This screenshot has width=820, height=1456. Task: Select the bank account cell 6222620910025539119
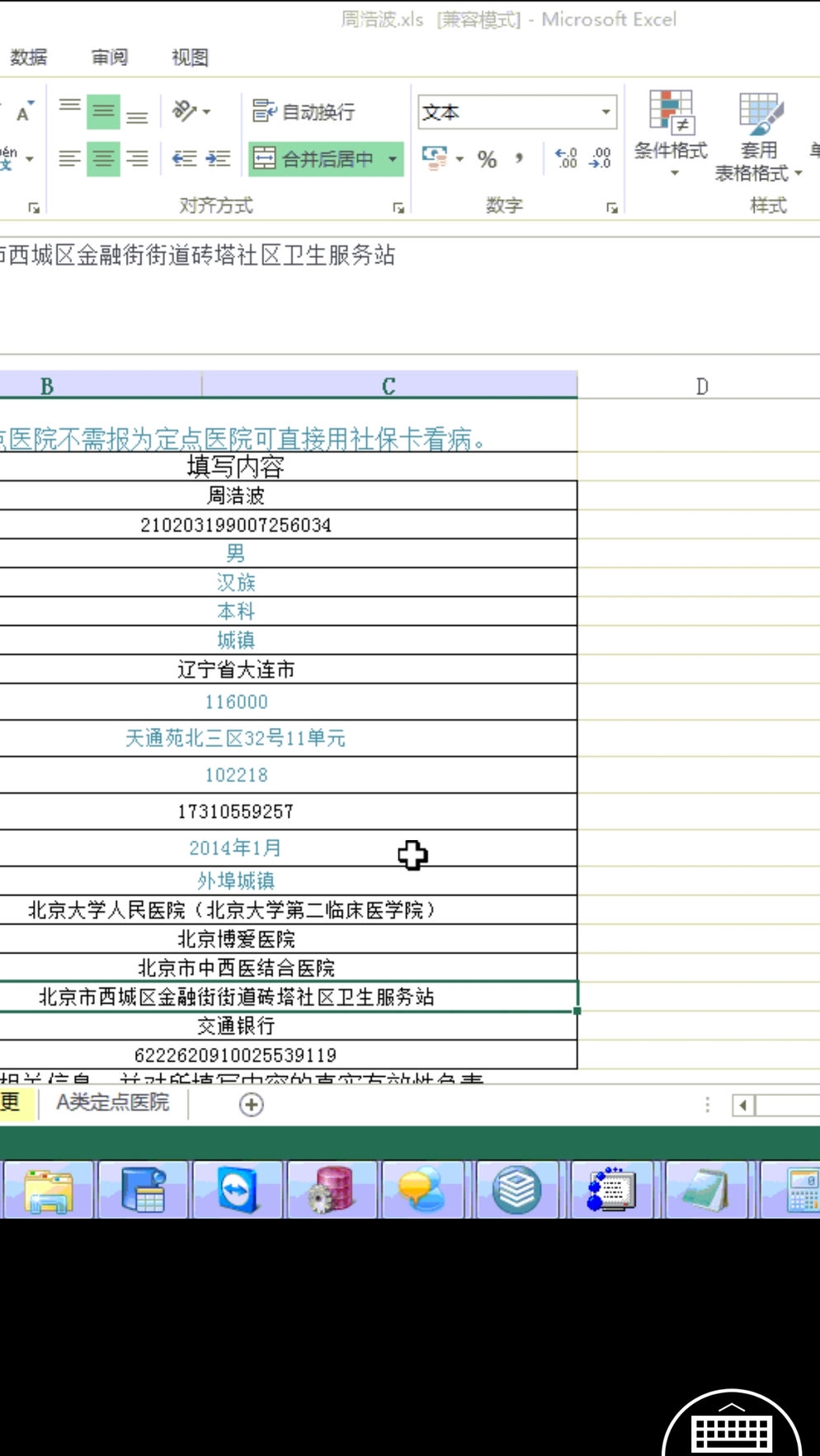(289, 1054)
